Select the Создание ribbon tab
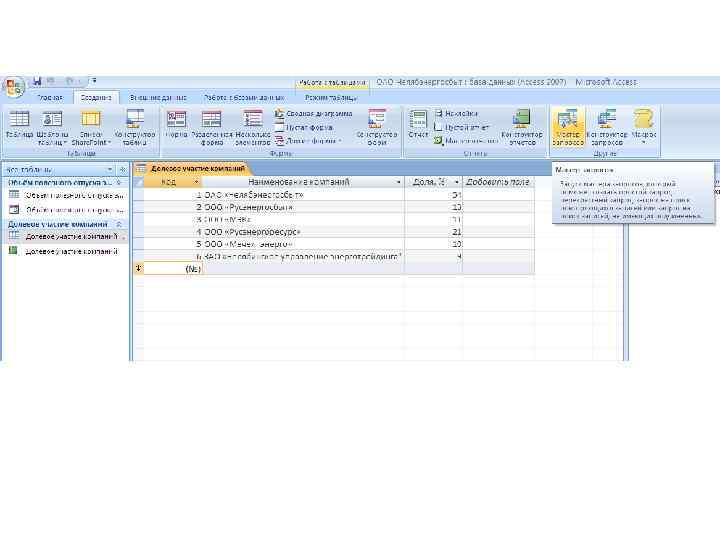Screen dimensions: 720x540 (96, 98)
